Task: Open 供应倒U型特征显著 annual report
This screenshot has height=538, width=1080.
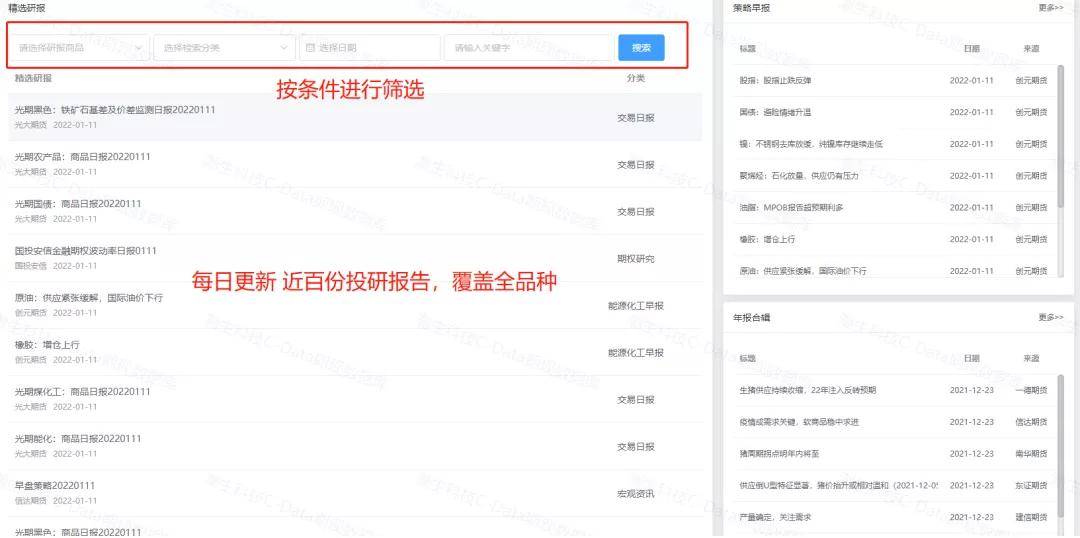Action: pyautogui.click(x=838, y=485)
